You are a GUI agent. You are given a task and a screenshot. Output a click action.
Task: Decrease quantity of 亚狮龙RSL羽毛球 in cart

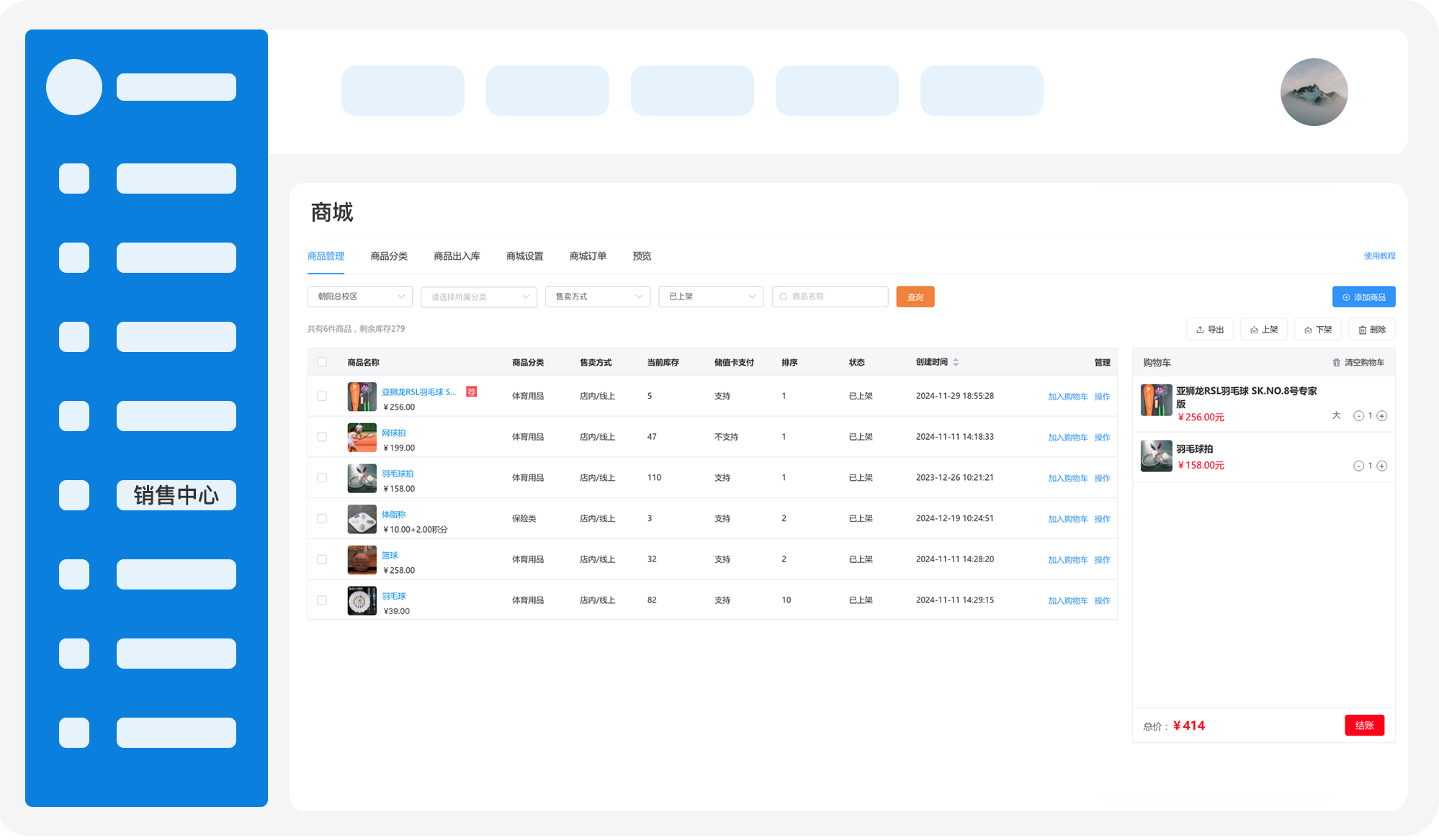click(1358, 416)
